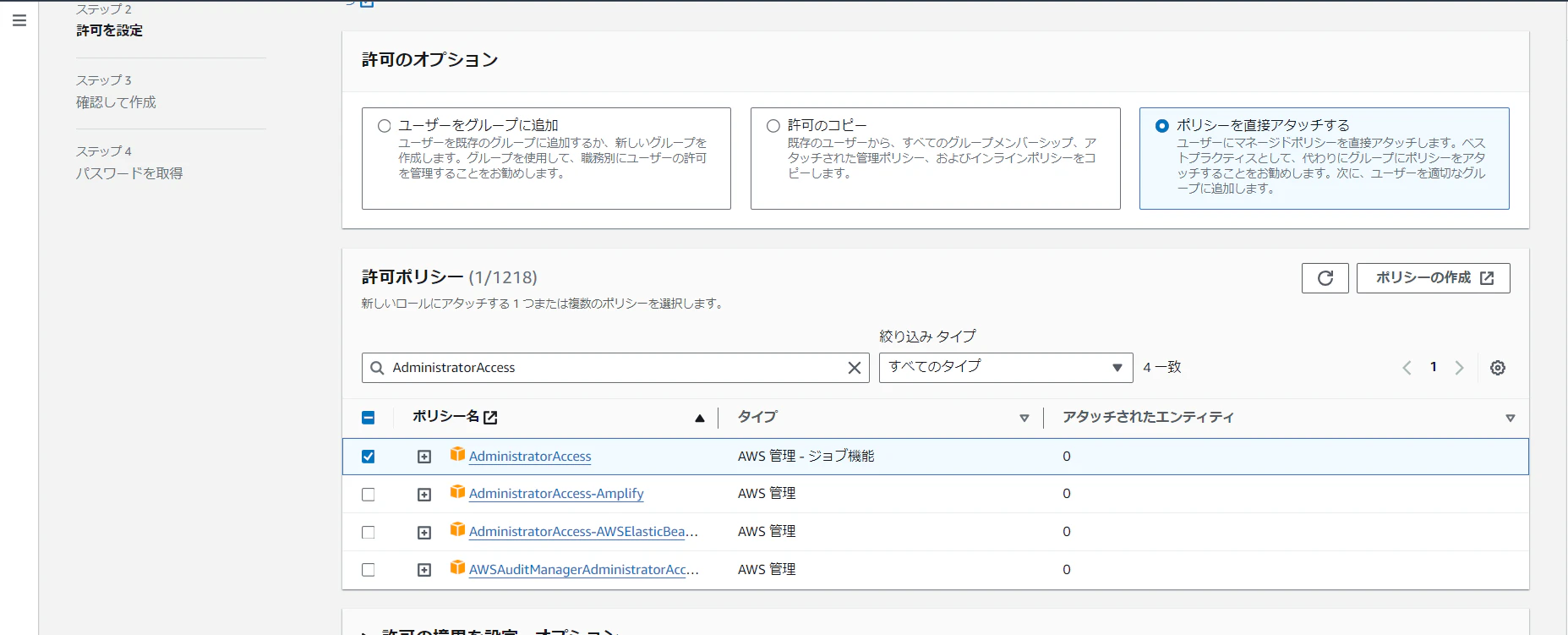Viewport: 1568px width, 635px height.
Task: Sort by アタッチされたエンティティ column arrow
Action: [x=1511, y=418]
